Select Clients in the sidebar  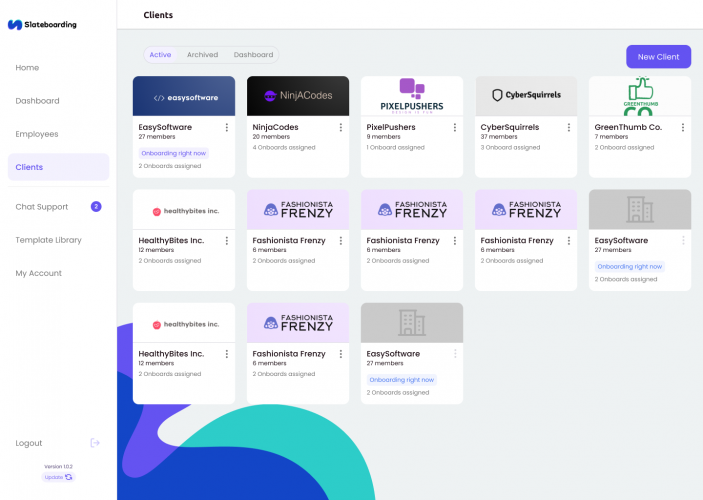(x=58, y=167)
